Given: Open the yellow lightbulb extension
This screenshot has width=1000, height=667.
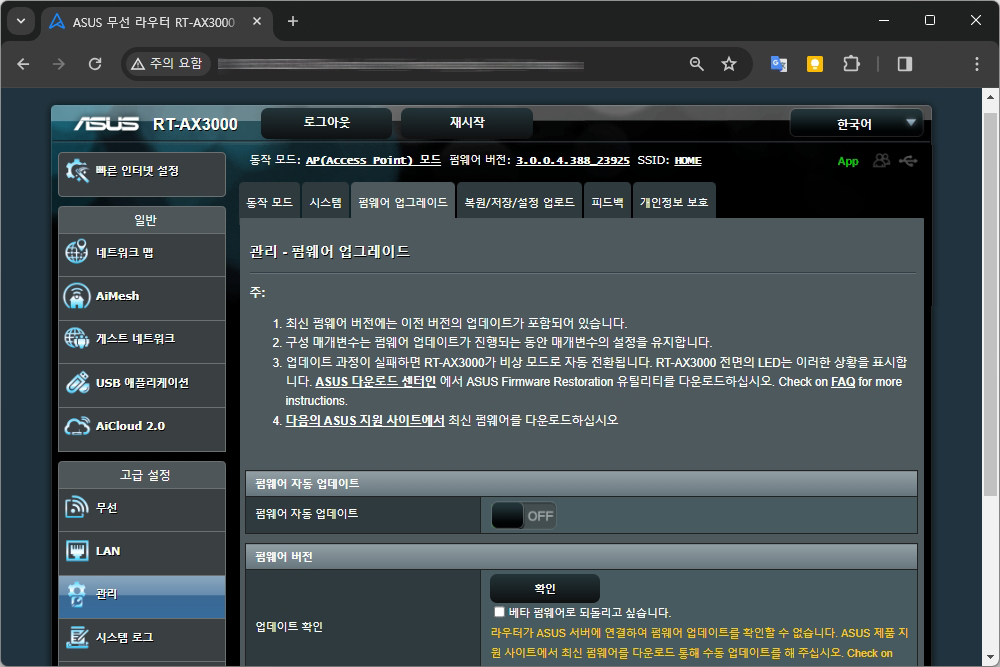Looking at the screenshot, I should [815, 64].
